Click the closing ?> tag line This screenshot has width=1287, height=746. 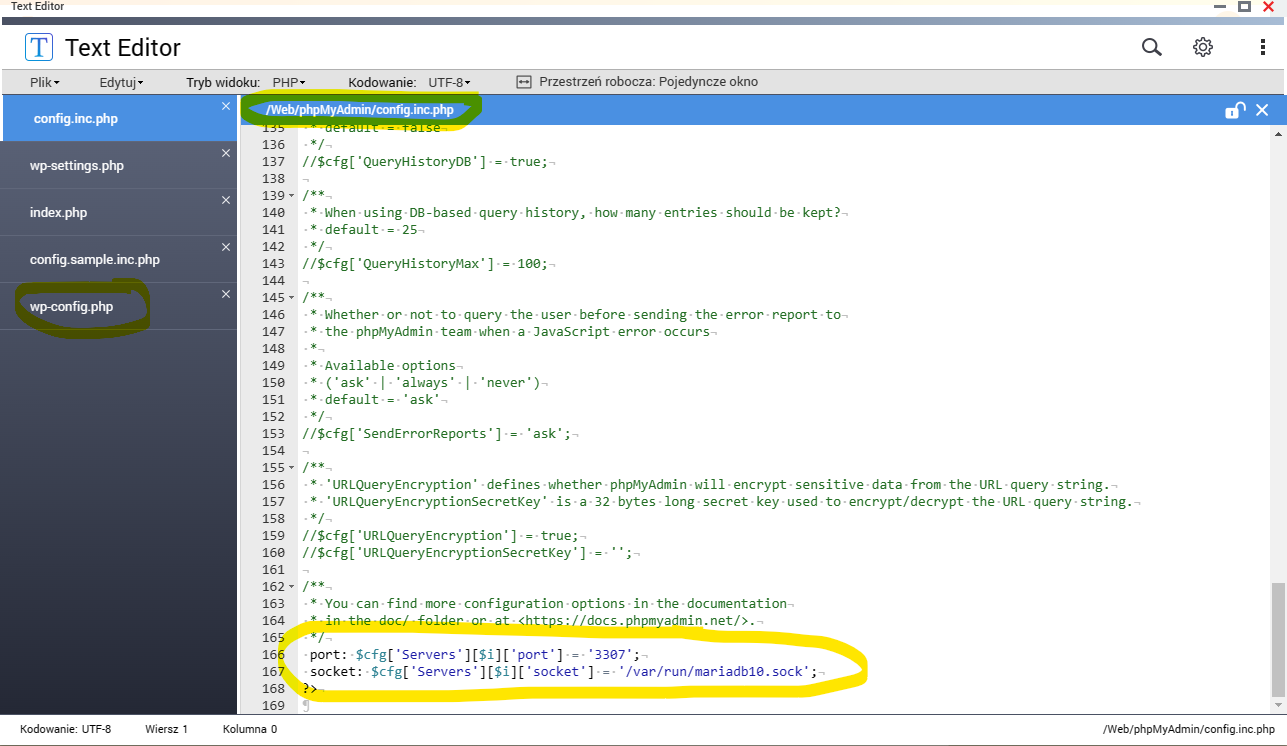(x=312, y=689)
